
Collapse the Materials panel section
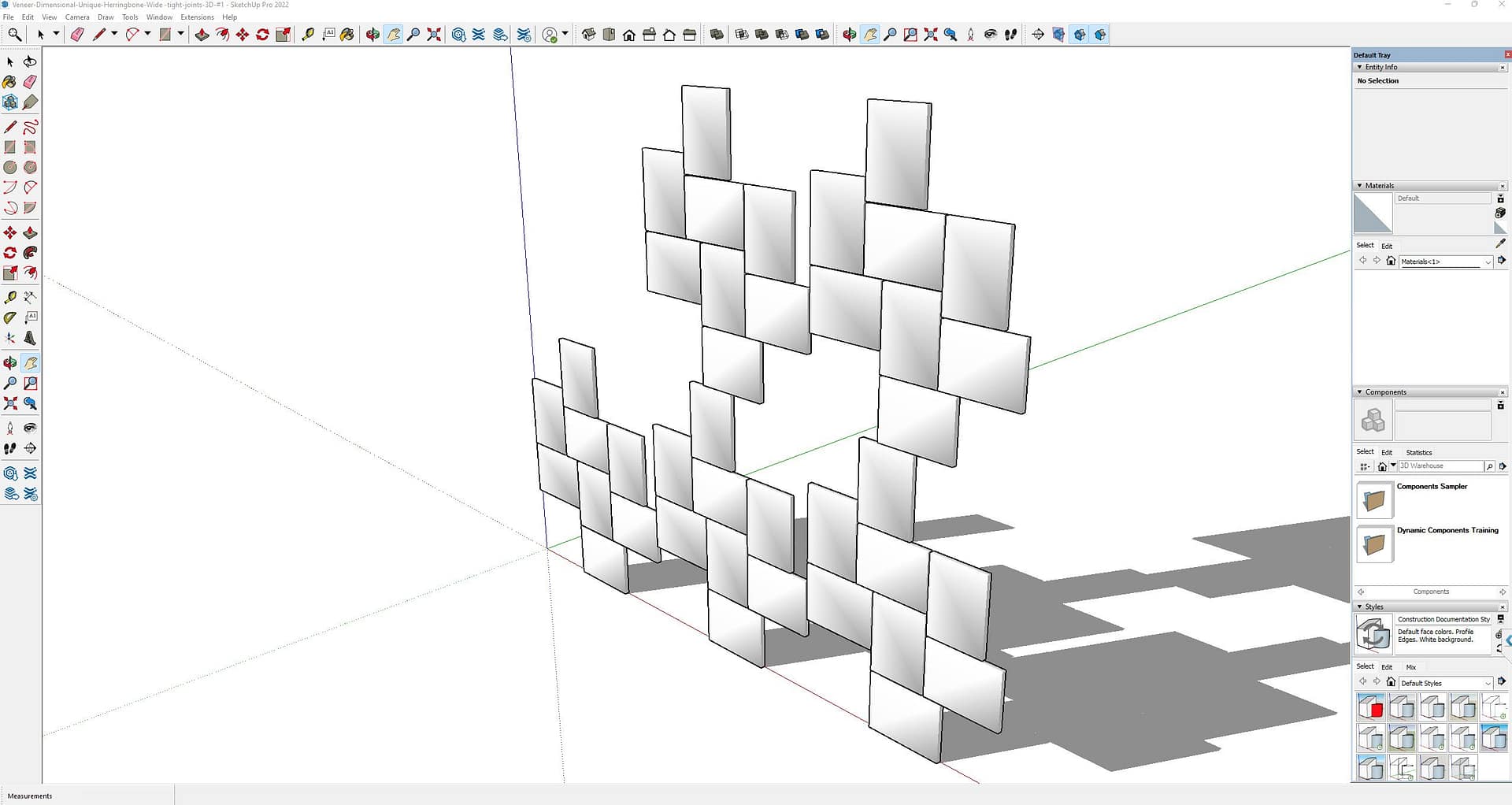(x=1360, y=186)
